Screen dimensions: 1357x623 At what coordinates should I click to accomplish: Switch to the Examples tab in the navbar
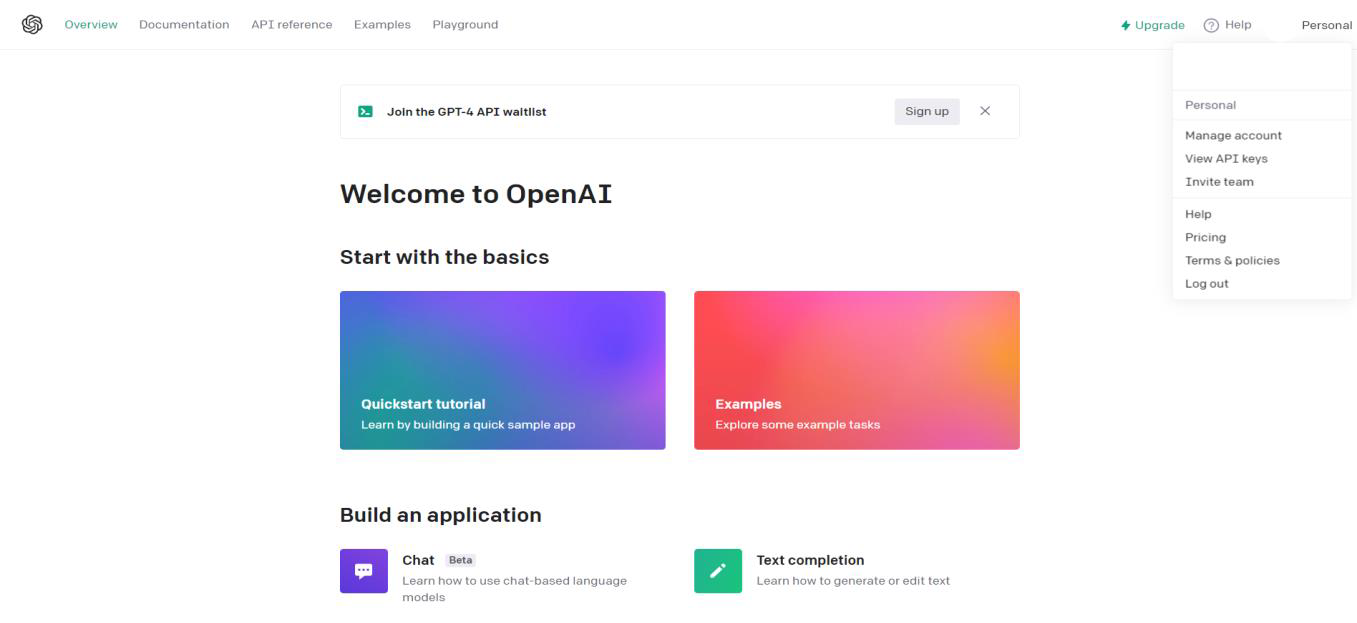tap(382, 24)
